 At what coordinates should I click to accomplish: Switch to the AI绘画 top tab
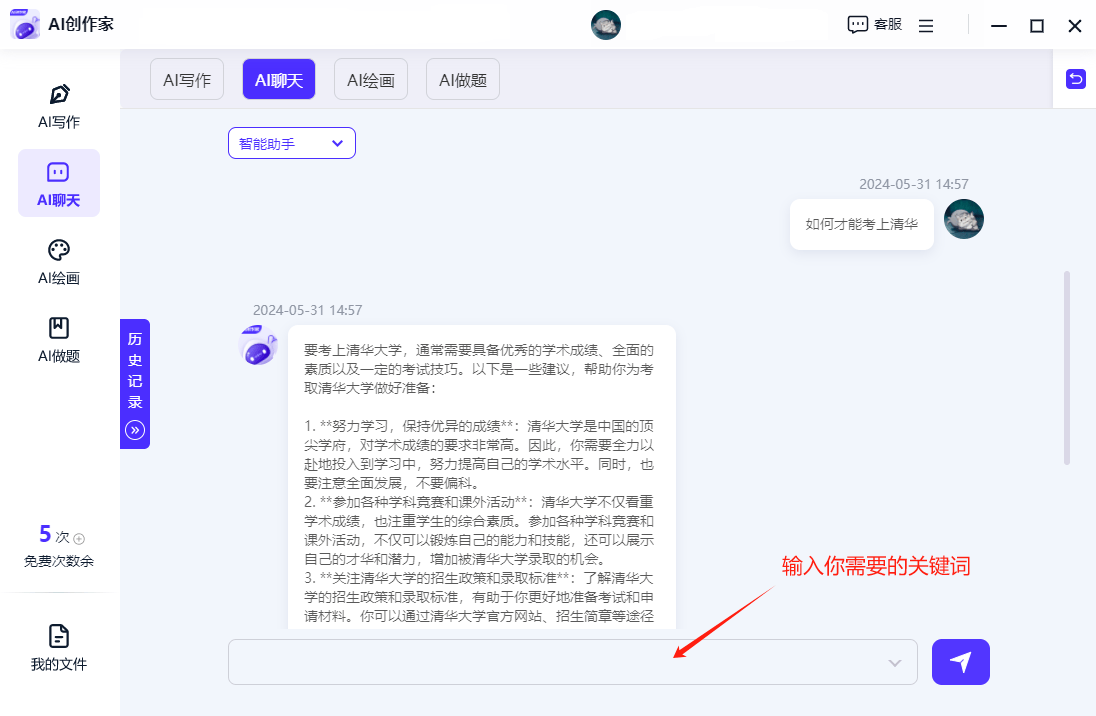point(371,80)
